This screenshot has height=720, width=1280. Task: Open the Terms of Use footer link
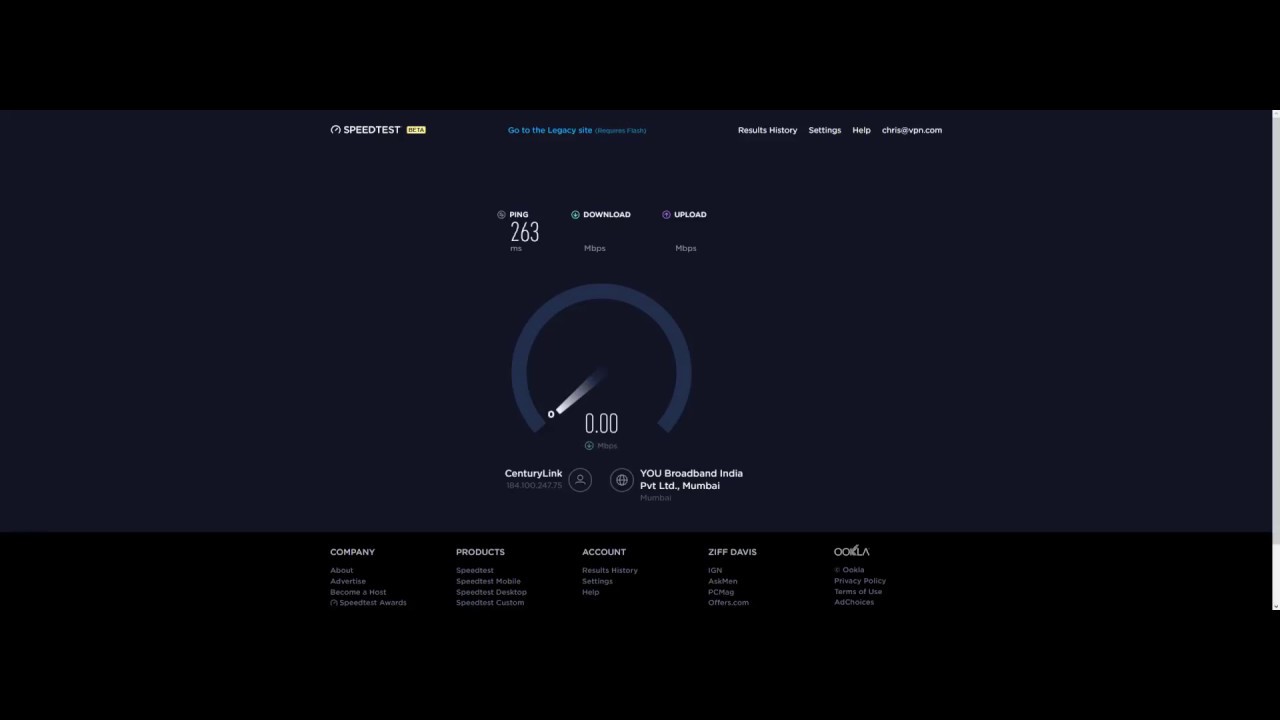click(858, 591)
